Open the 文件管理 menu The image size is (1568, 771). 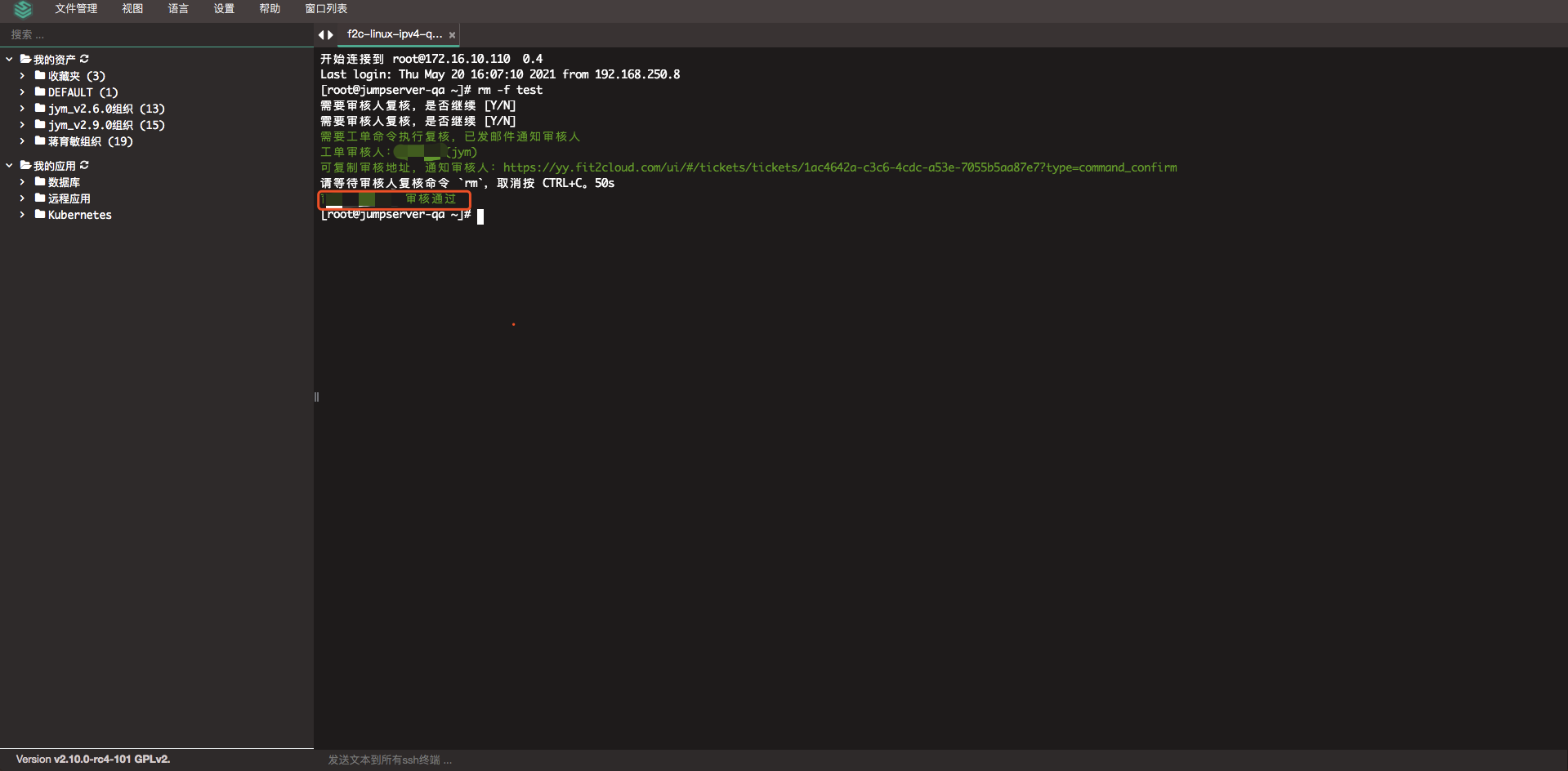point(76,9)
